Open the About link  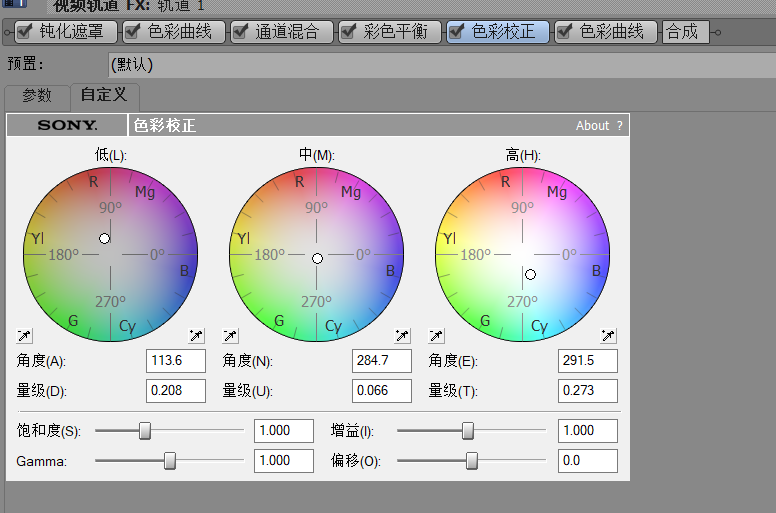[592, 126]
